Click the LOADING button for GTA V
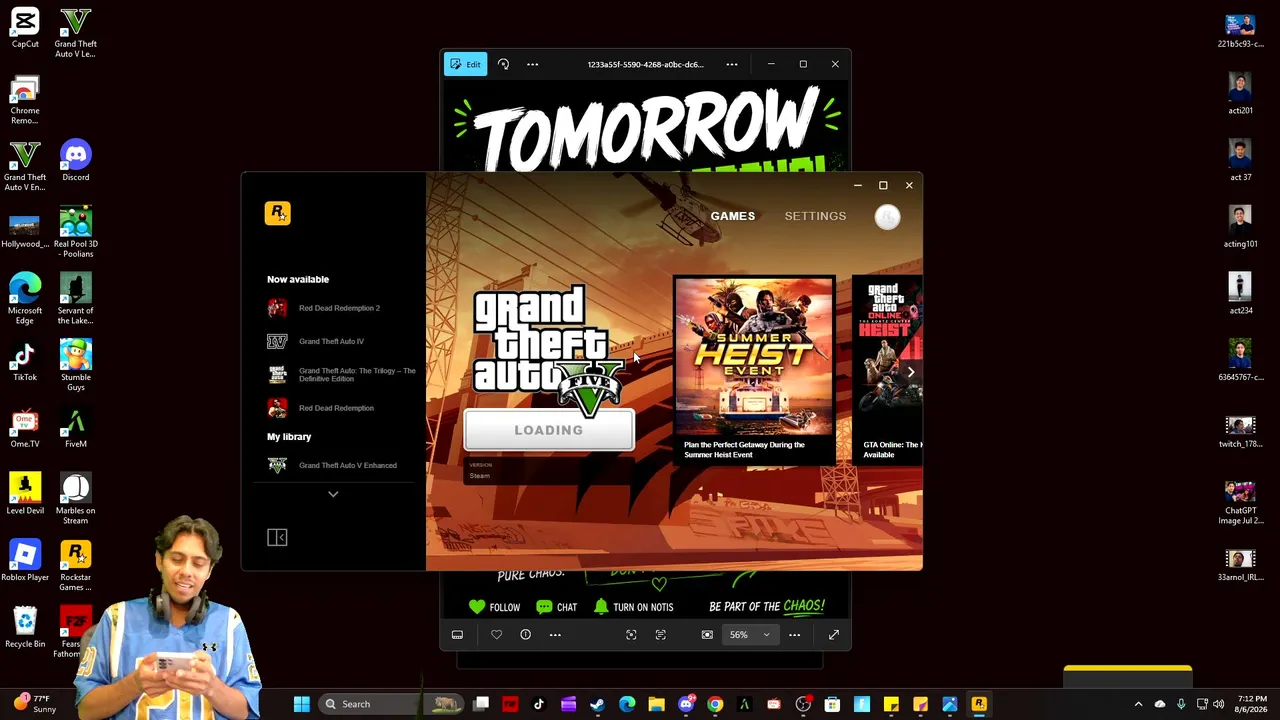 548,430
